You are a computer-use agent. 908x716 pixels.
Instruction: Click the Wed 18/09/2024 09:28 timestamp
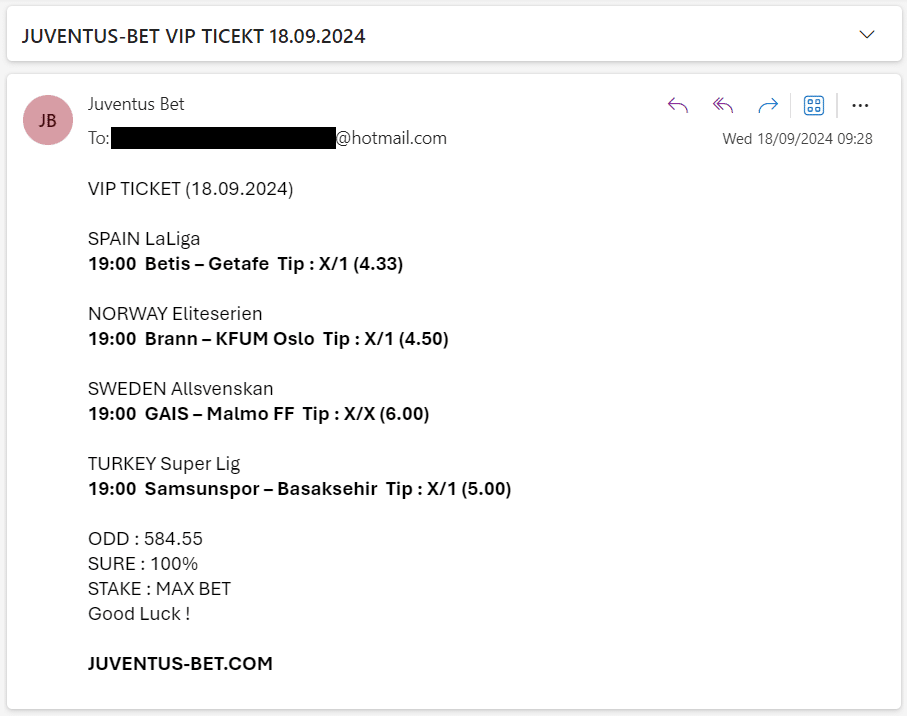click(797, 139)
